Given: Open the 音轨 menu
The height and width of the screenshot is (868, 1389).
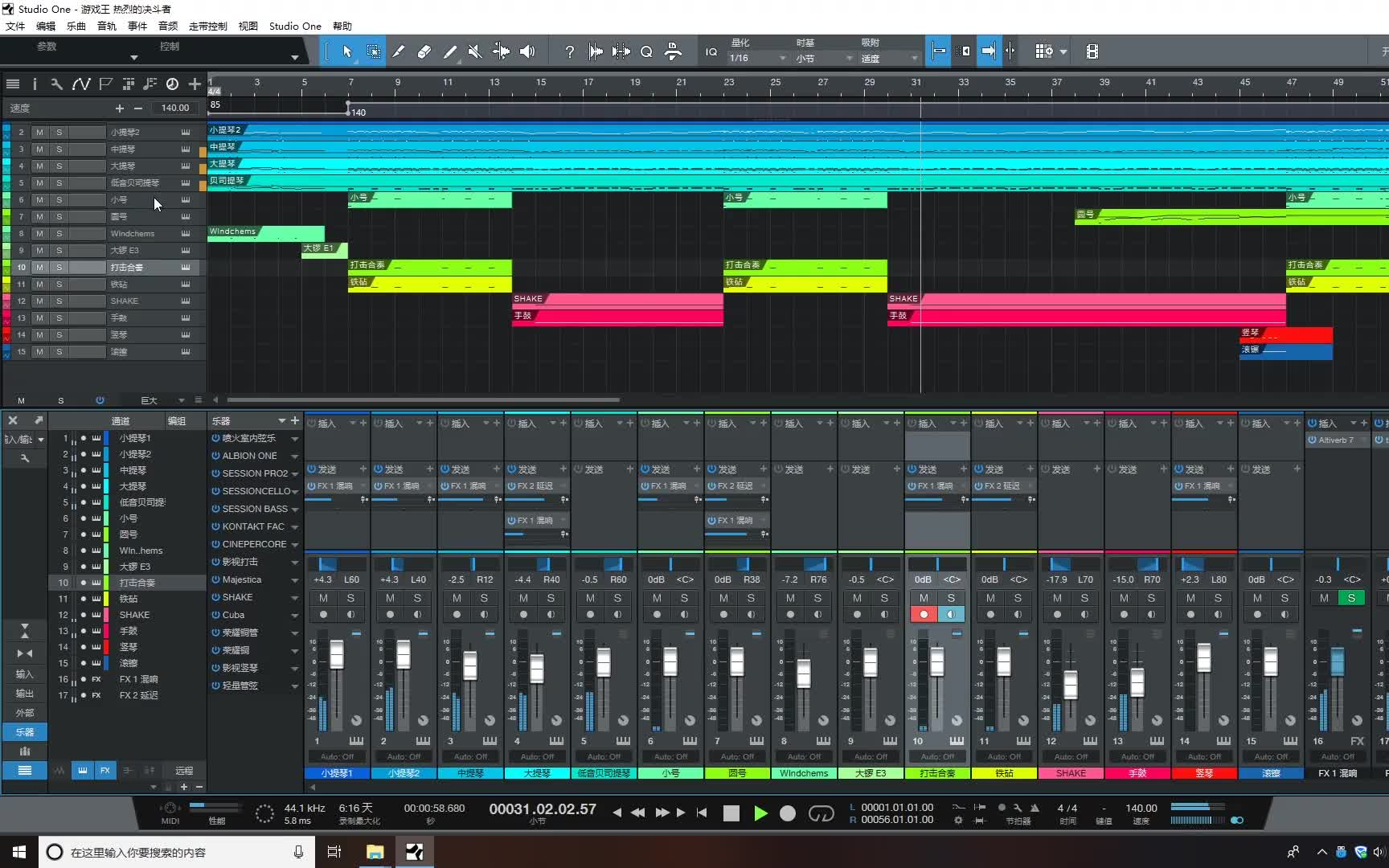Looking at the screenshot, I should (107, 27).
